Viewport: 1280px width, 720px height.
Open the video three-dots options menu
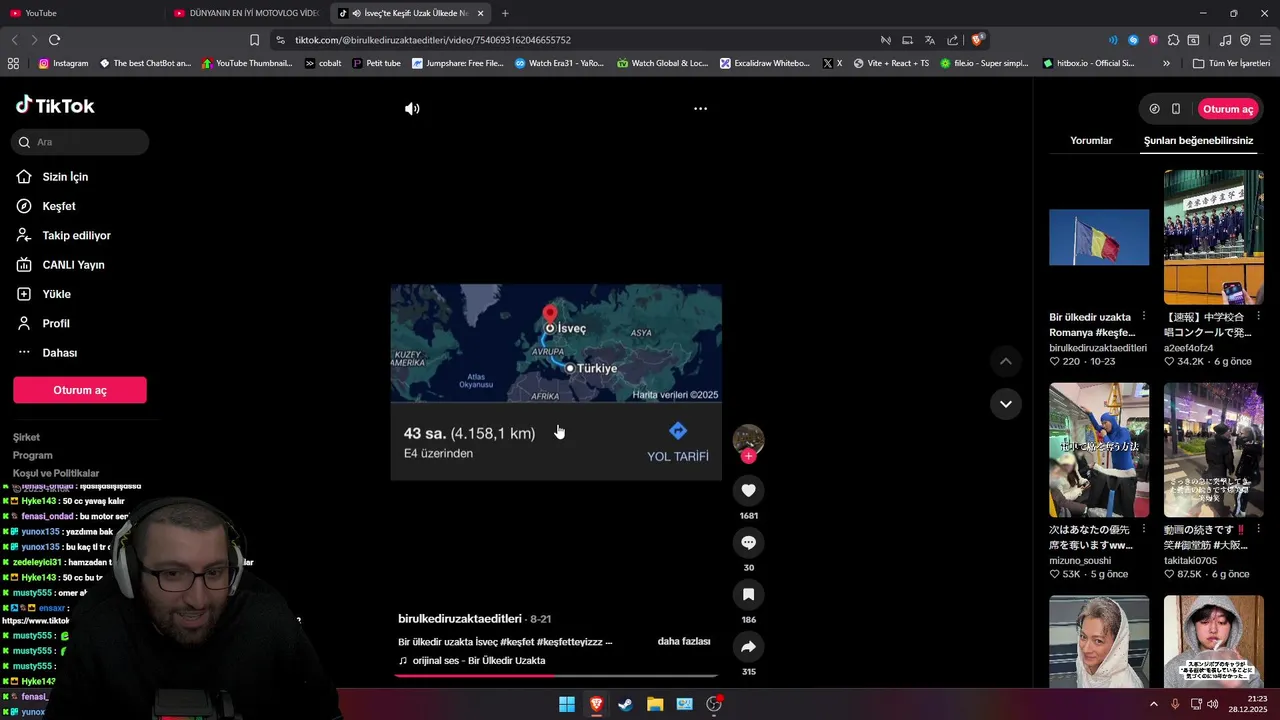pyautogui.click(x=700, y=109)
